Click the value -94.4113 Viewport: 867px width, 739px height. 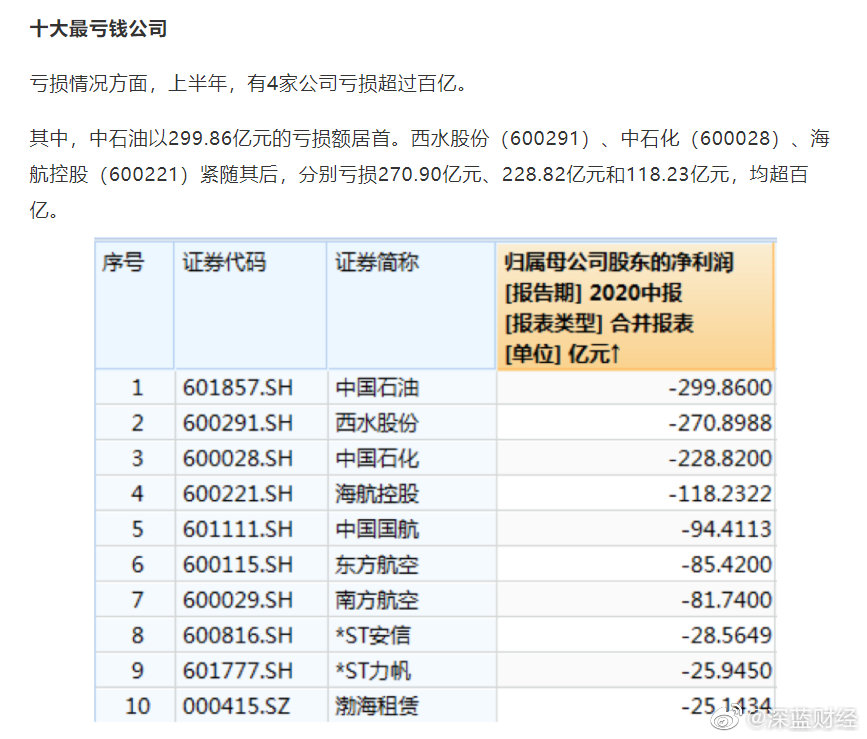pyautogui.click(x=727, y=530)
